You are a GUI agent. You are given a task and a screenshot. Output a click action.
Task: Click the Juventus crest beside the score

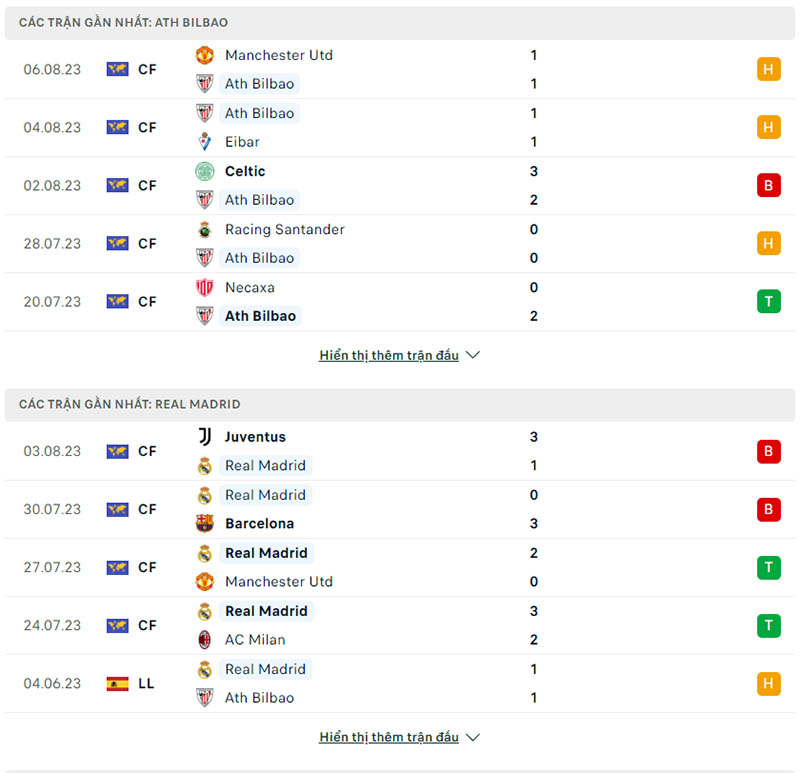(x=205, y=437)
